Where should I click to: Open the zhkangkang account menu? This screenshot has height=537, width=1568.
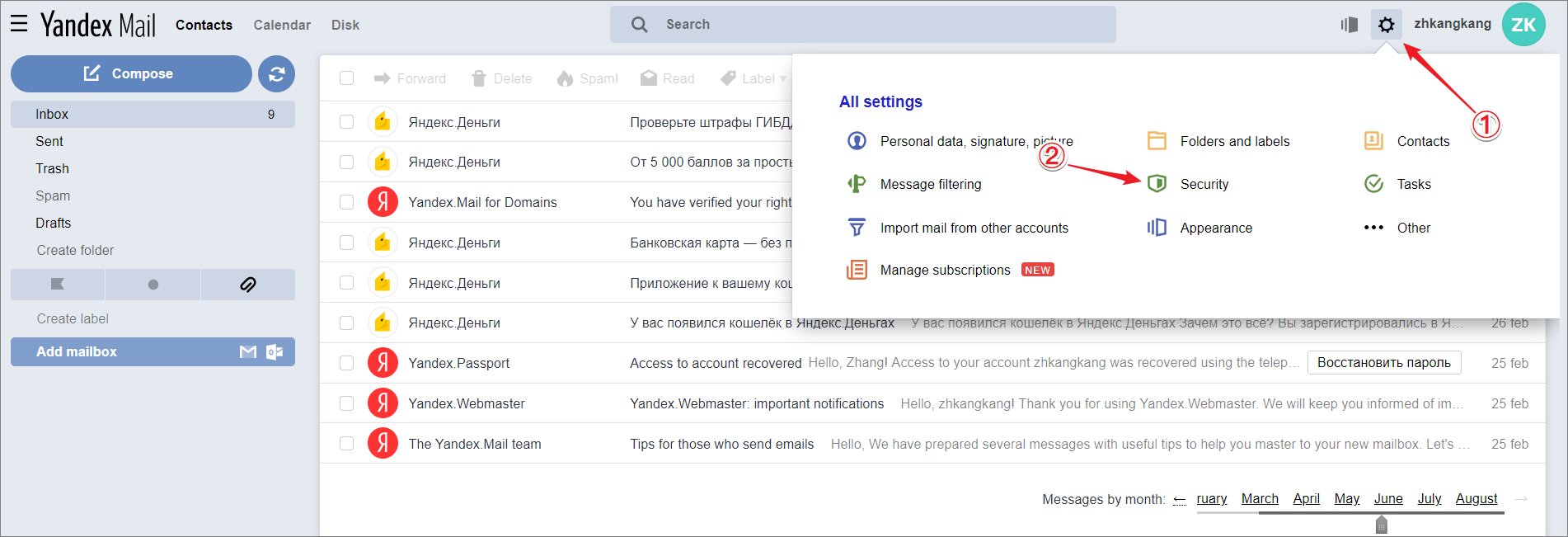1452,24
